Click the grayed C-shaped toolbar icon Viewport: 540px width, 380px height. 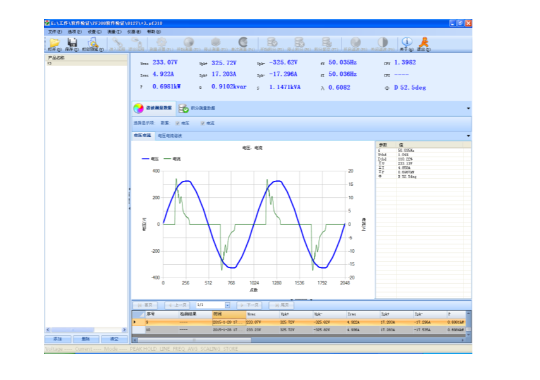(243, 42)
